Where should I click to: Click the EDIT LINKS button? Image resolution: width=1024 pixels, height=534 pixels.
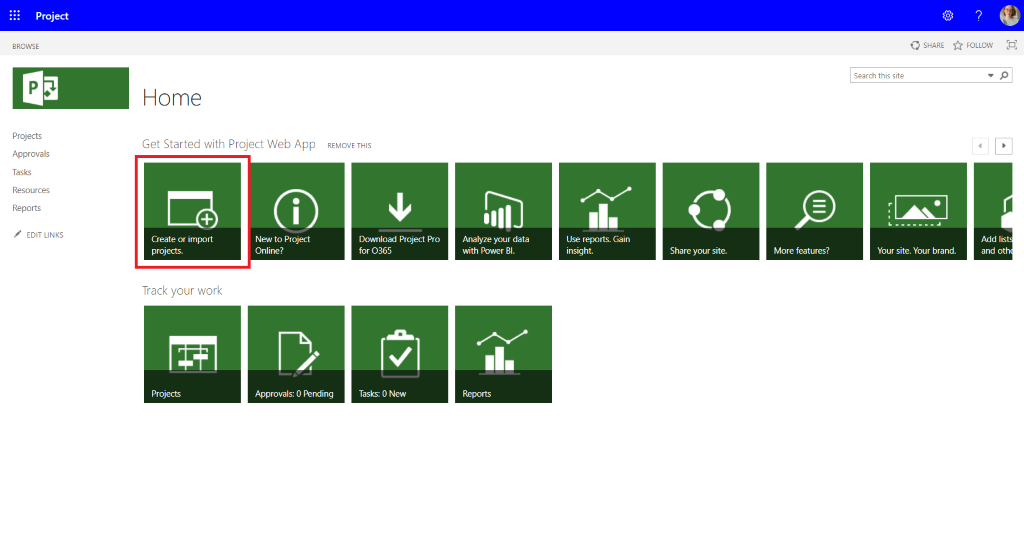pyautogui.click(x=38, y=235)
